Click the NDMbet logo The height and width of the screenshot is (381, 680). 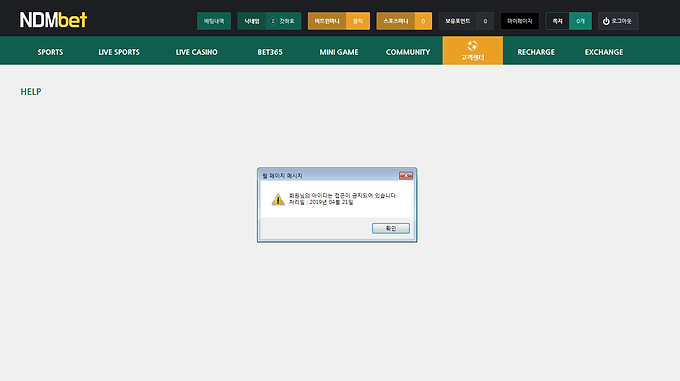pos(53,20)
